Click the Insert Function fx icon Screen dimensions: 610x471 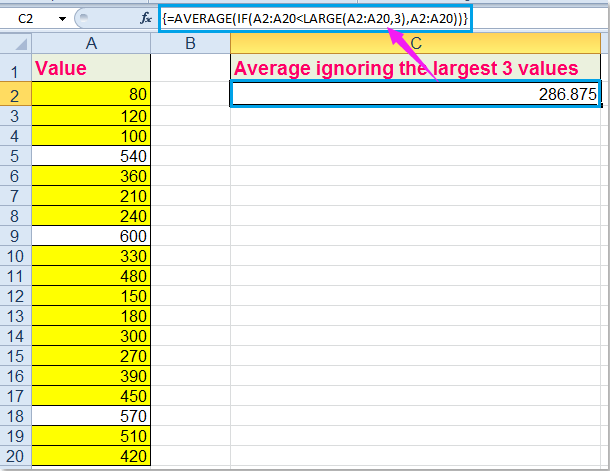[x=143, y=17]
